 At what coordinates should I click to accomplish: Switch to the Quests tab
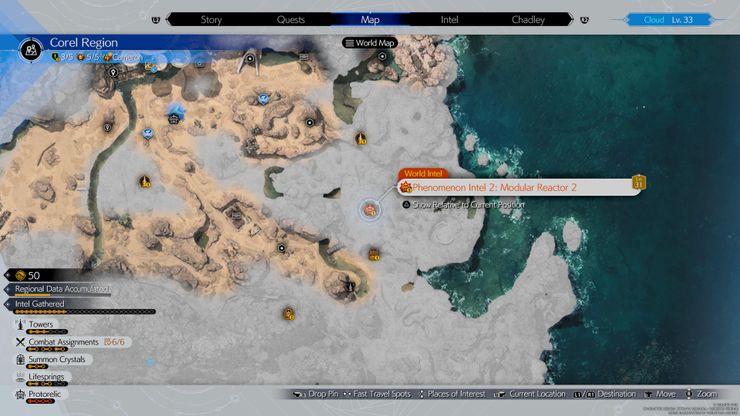tap(291, 20)
